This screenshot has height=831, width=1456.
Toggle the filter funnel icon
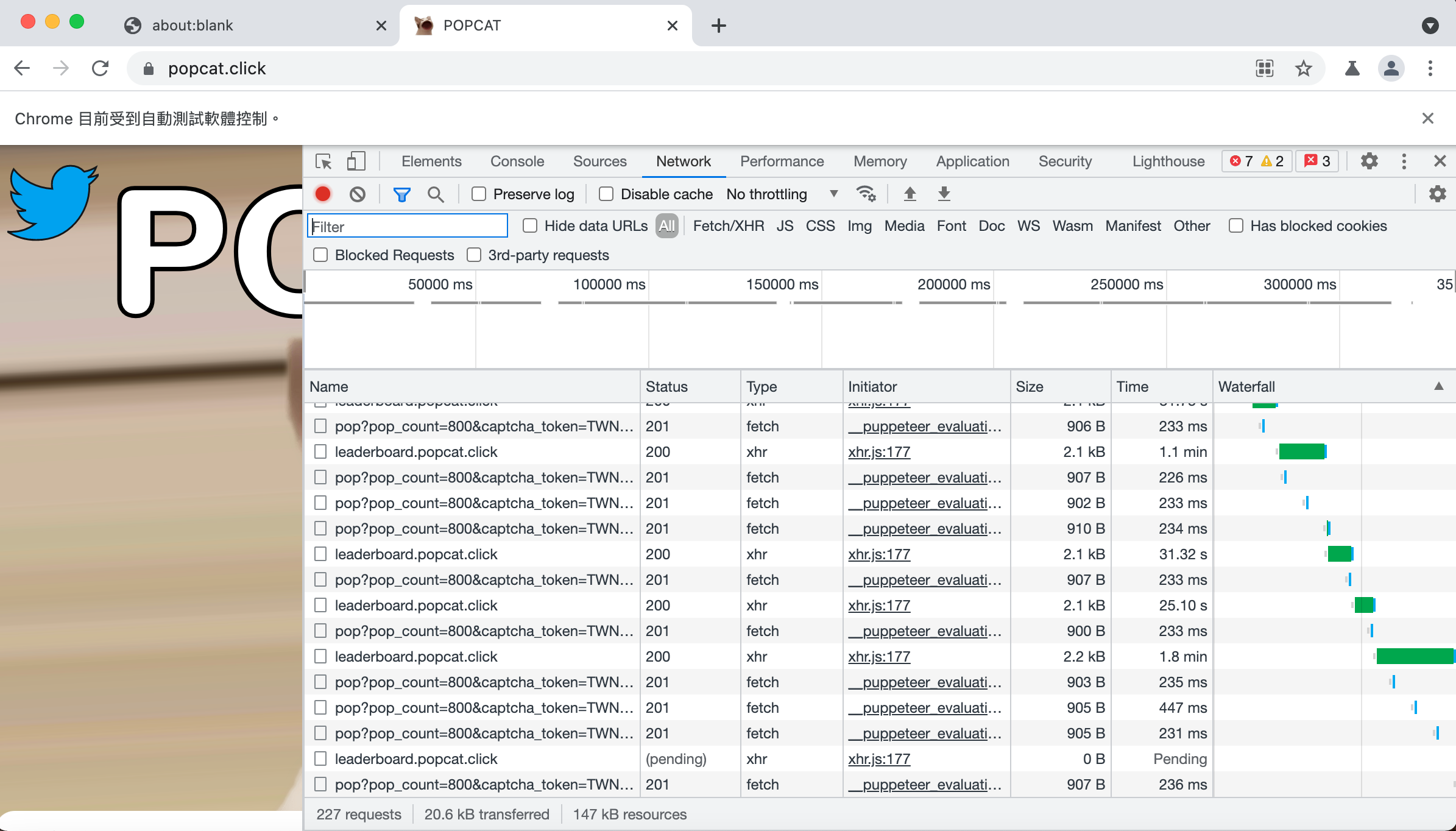point(401,194)
